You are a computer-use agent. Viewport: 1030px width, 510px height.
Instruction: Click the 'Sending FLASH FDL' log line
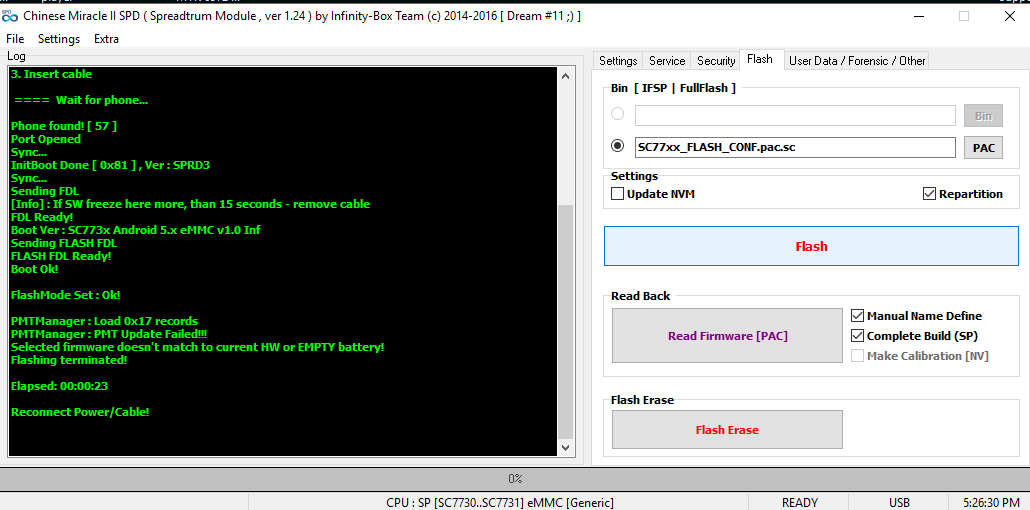coord(64,243)
